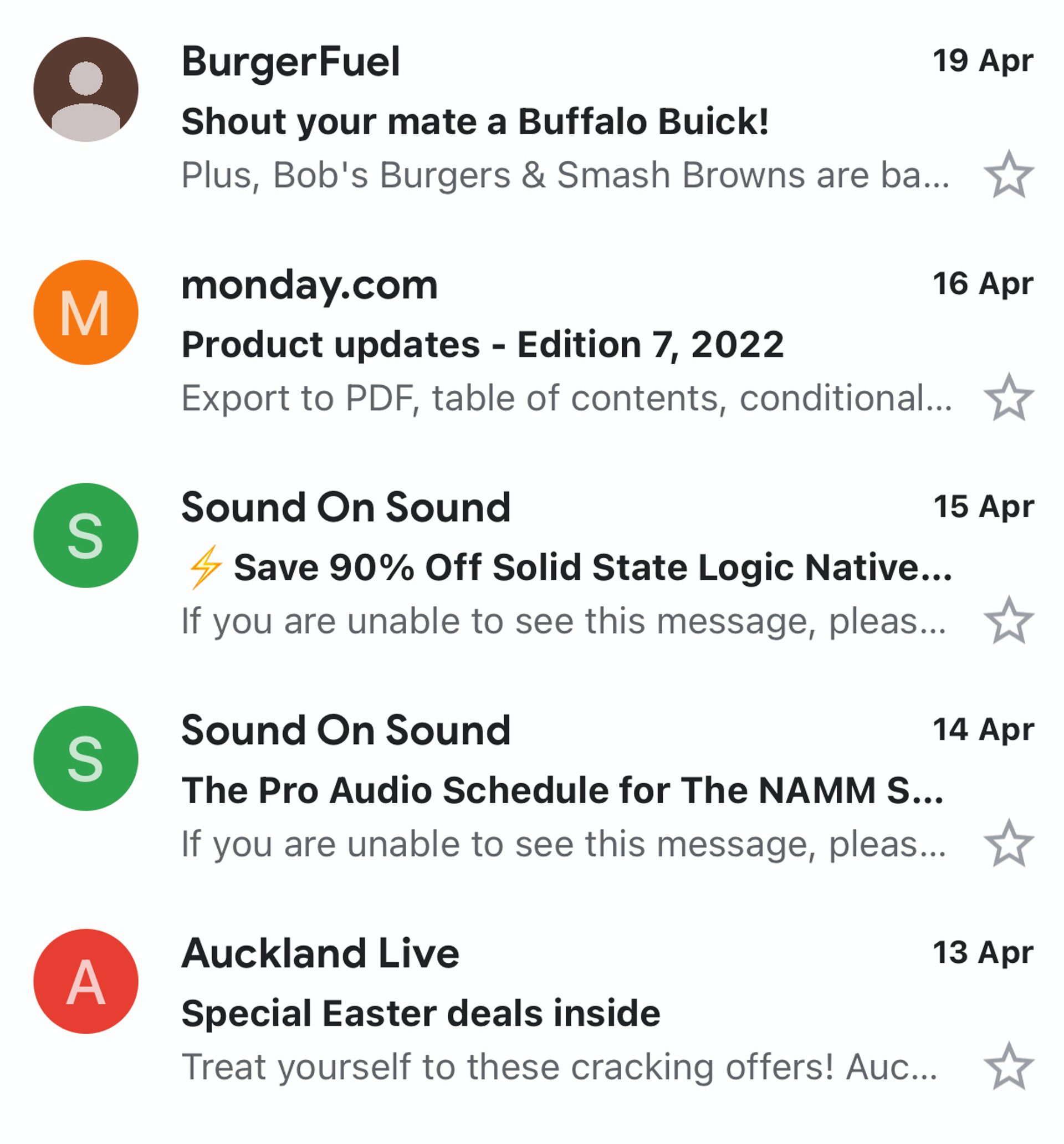
Task: Open Product updates - Edition 7, 2022 email
Action: pos(482,345)
